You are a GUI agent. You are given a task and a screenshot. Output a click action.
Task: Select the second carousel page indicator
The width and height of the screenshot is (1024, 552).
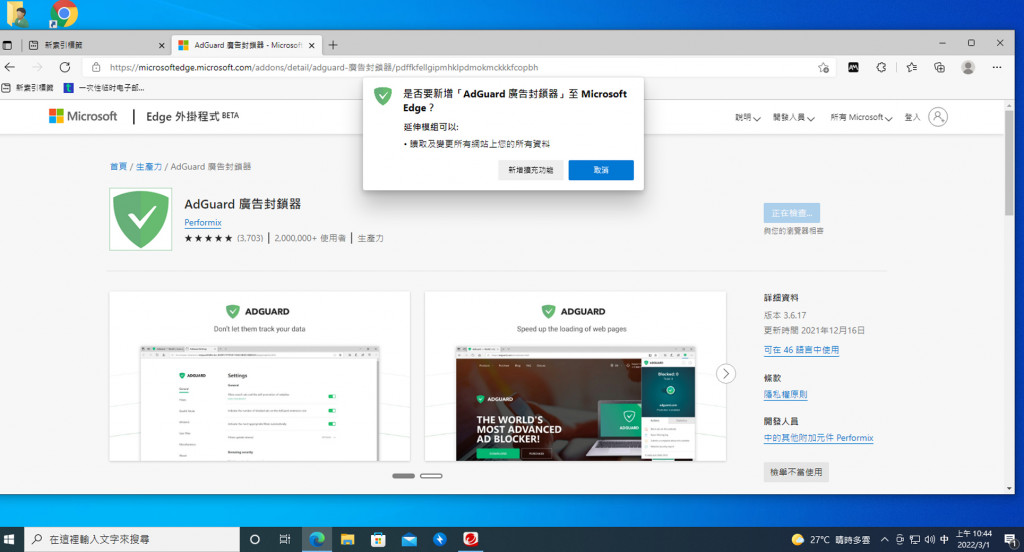[x=431, y=476]
